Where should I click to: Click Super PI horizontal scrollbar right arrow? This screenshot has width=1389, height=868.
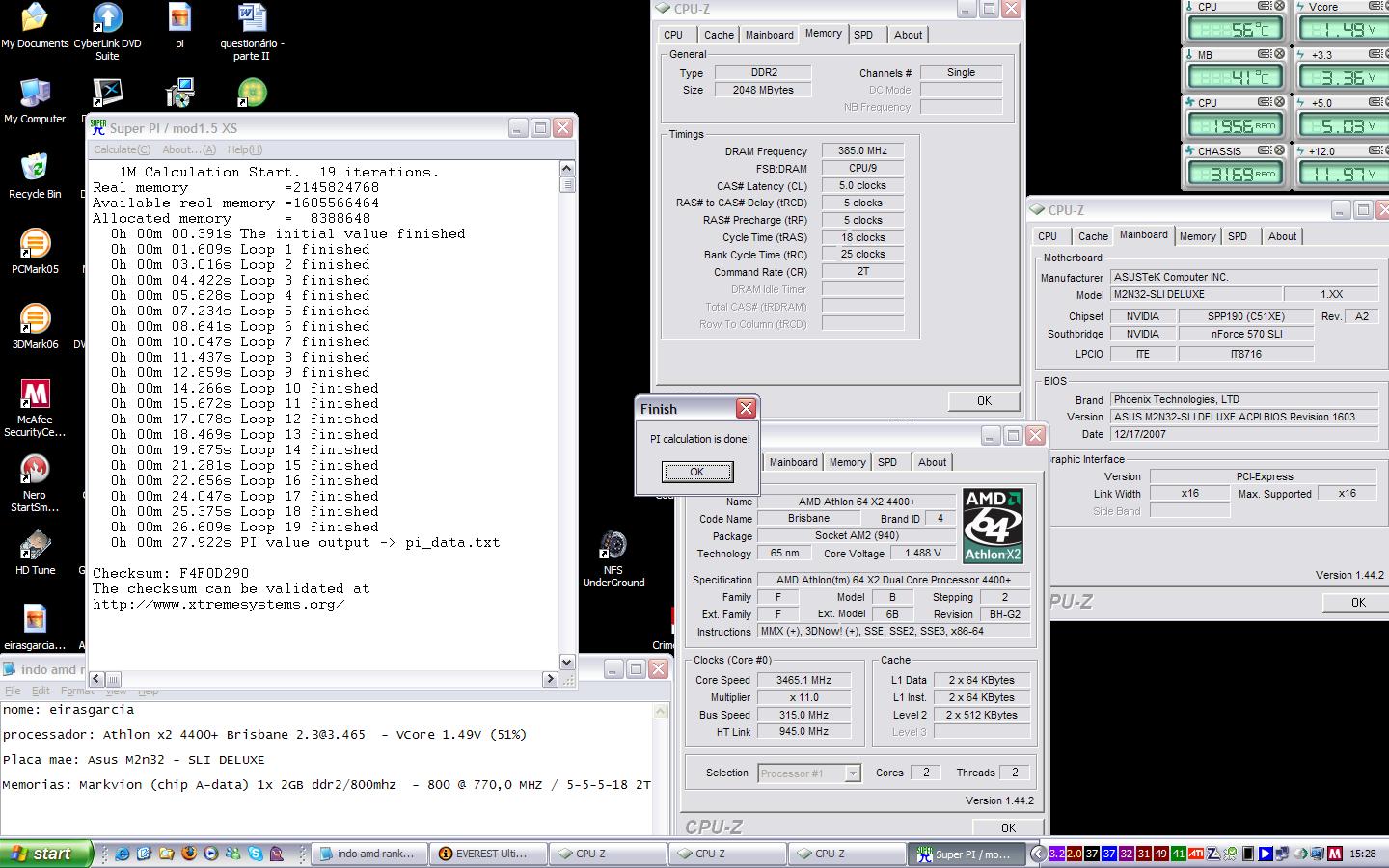click(x=551, y=679)
